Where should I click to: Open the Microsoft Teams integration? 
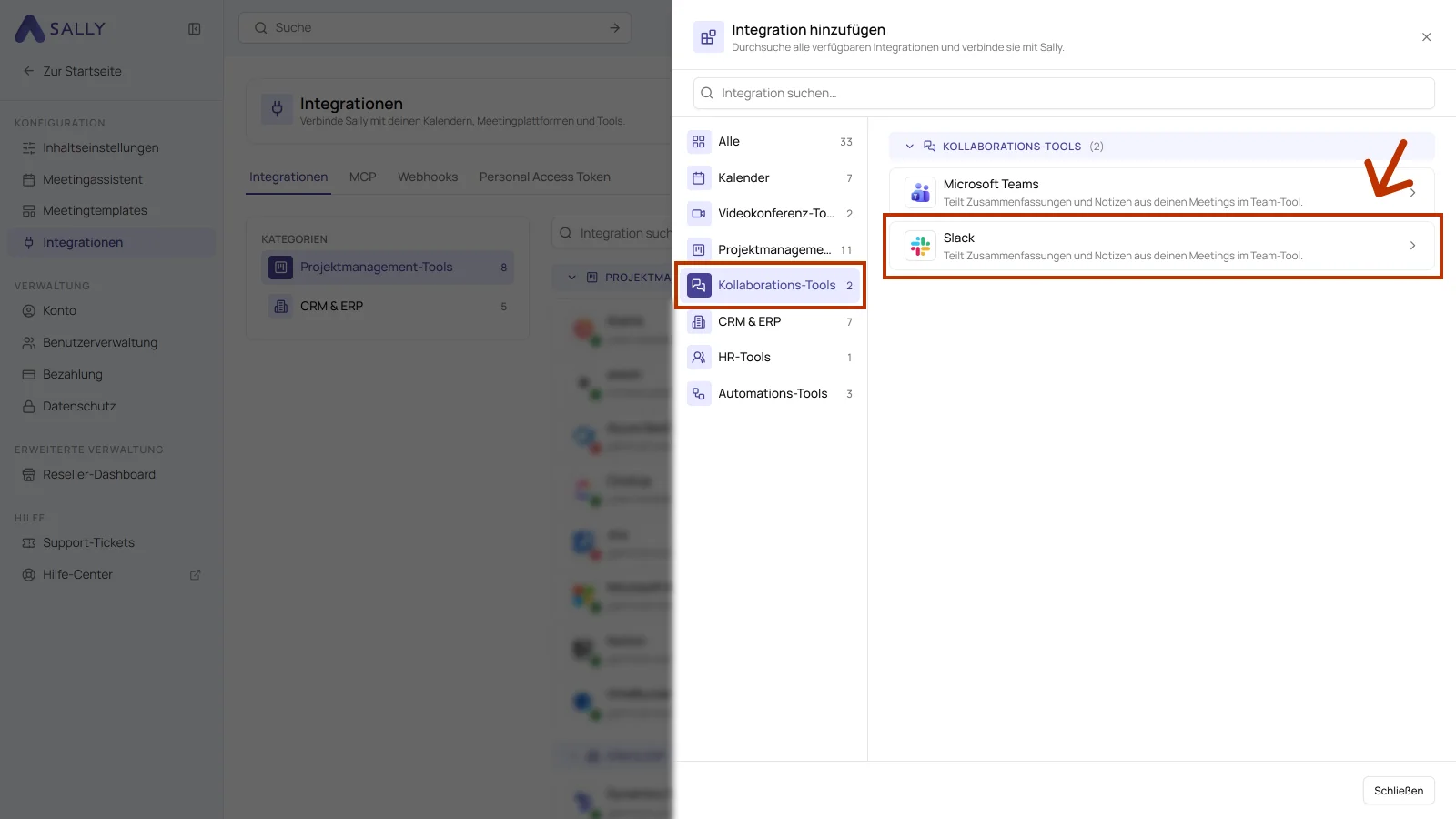[1162, 192]
